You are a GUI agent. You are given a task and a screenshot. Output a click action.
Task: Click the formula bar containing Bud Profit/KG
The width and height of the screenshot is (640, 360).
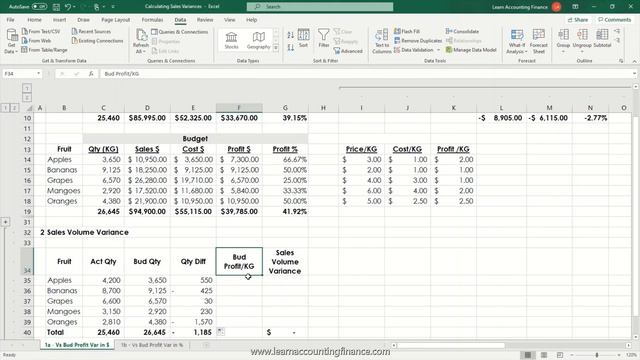click(x=365, y=73)
